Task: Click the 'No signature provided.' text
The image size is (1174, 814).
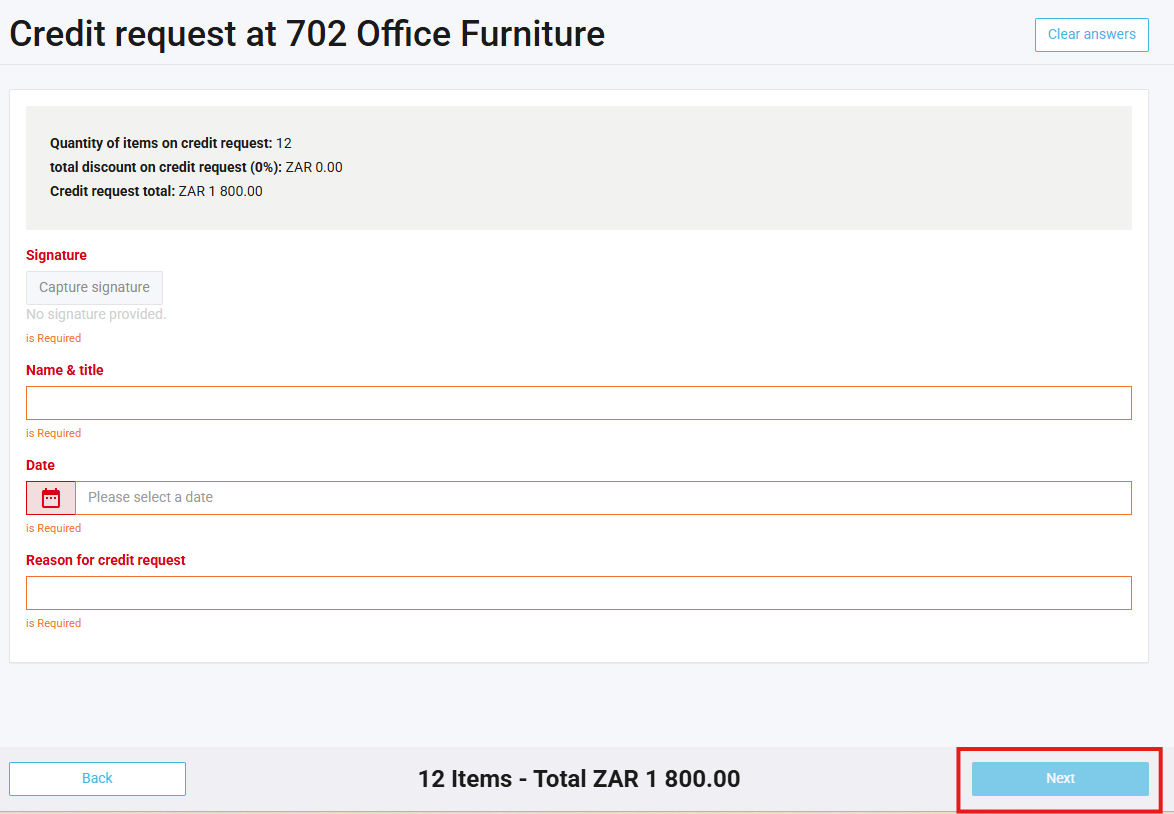Action: pos(96,314)
